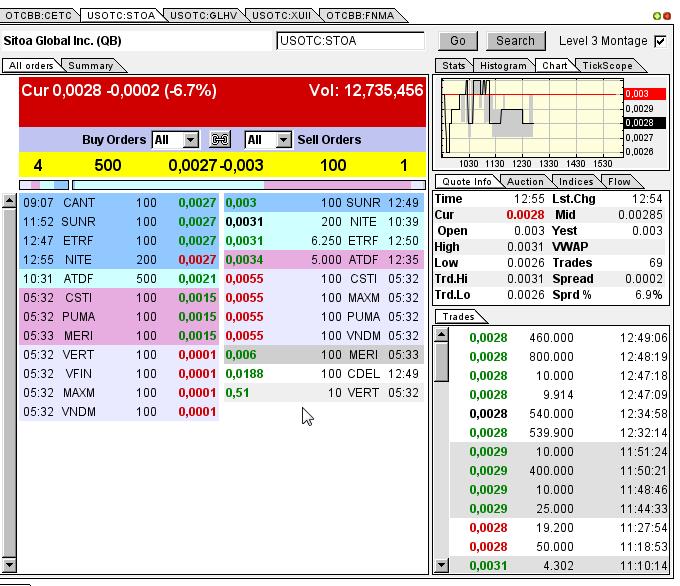Click the price chart thumbnail

coord(530,116)
